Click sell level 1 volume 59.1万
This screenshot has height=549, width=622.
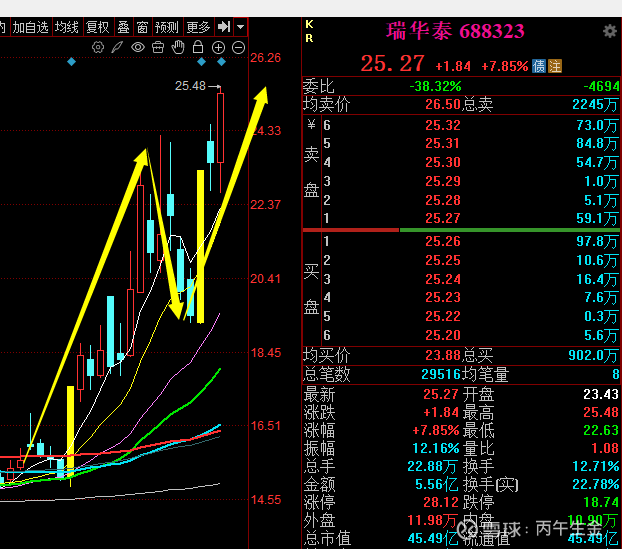click(597, 218)
